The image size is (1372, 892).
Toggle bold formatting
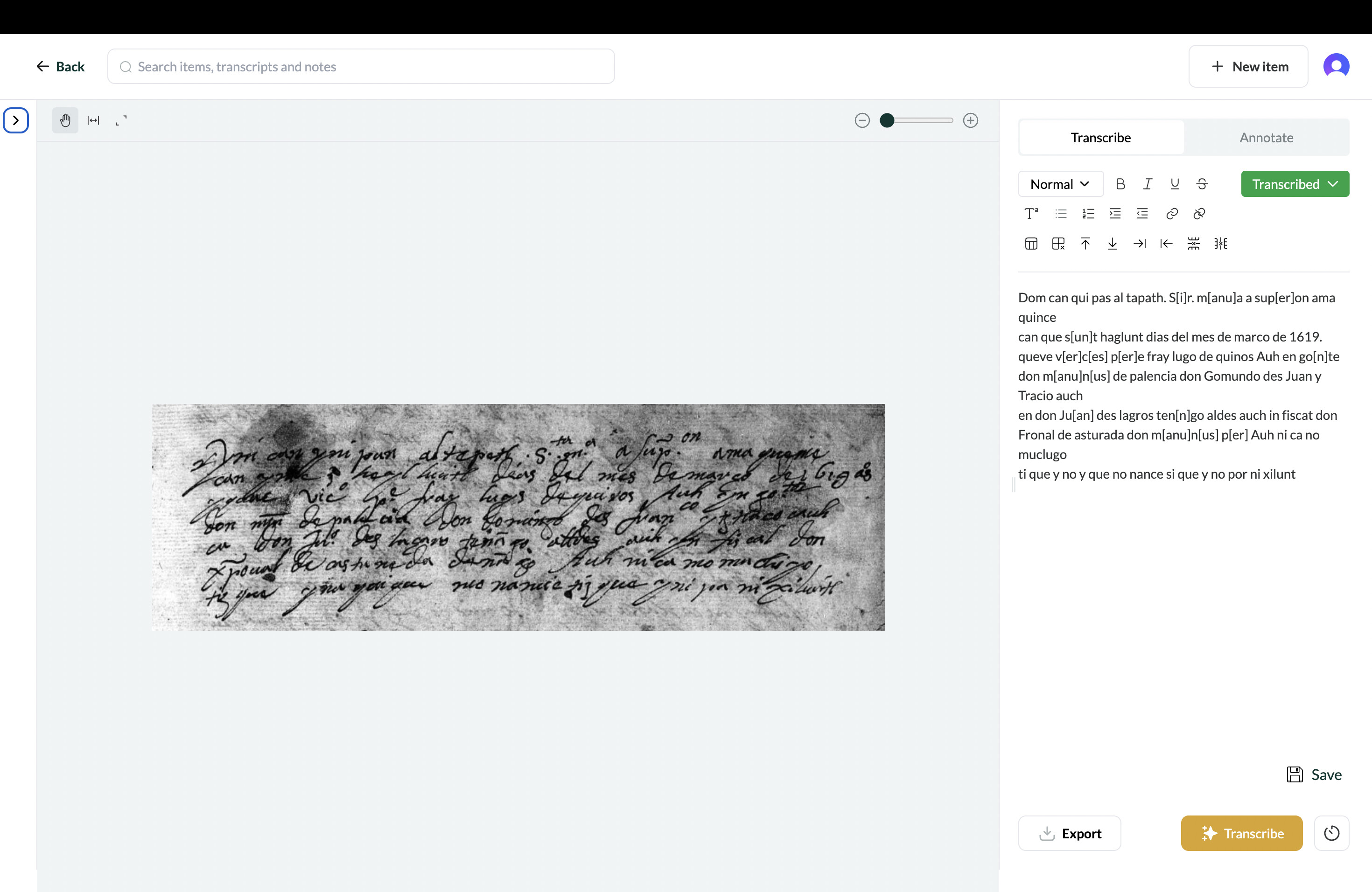1120,184
